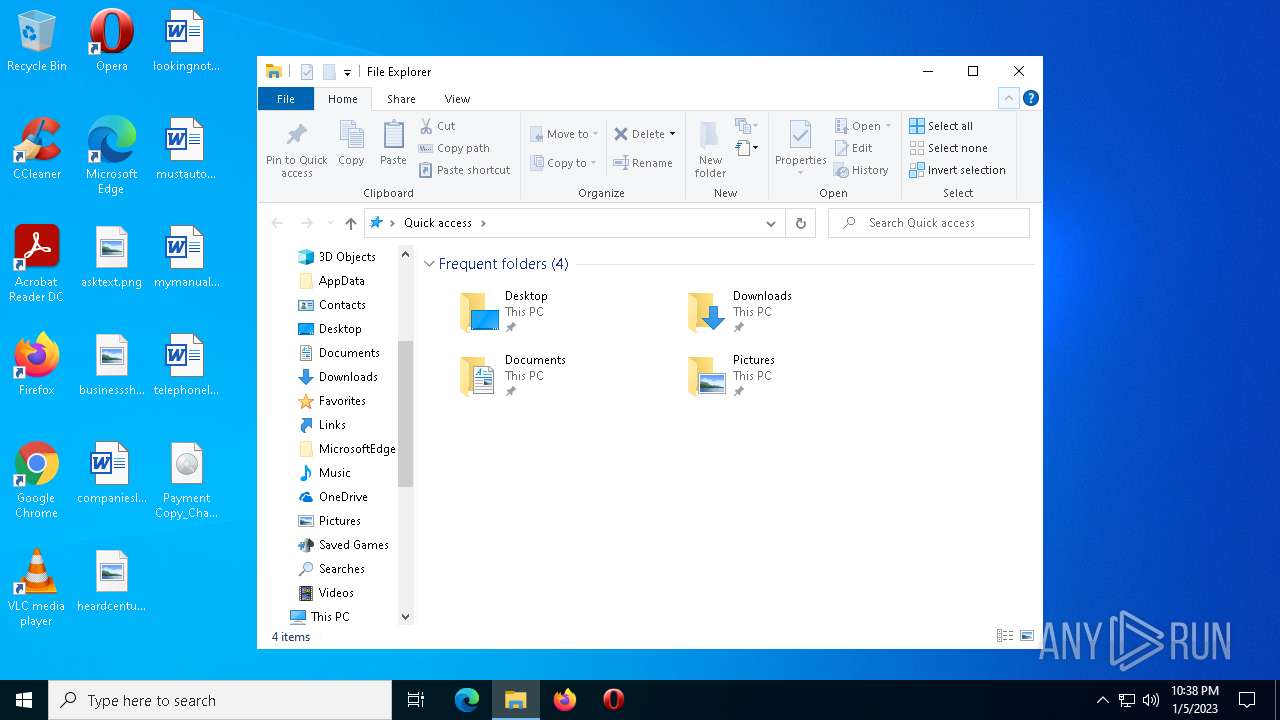Screen dimensions: 1280x720
Task: Select Saved Games in navigation pane
Action: (344, 545)
